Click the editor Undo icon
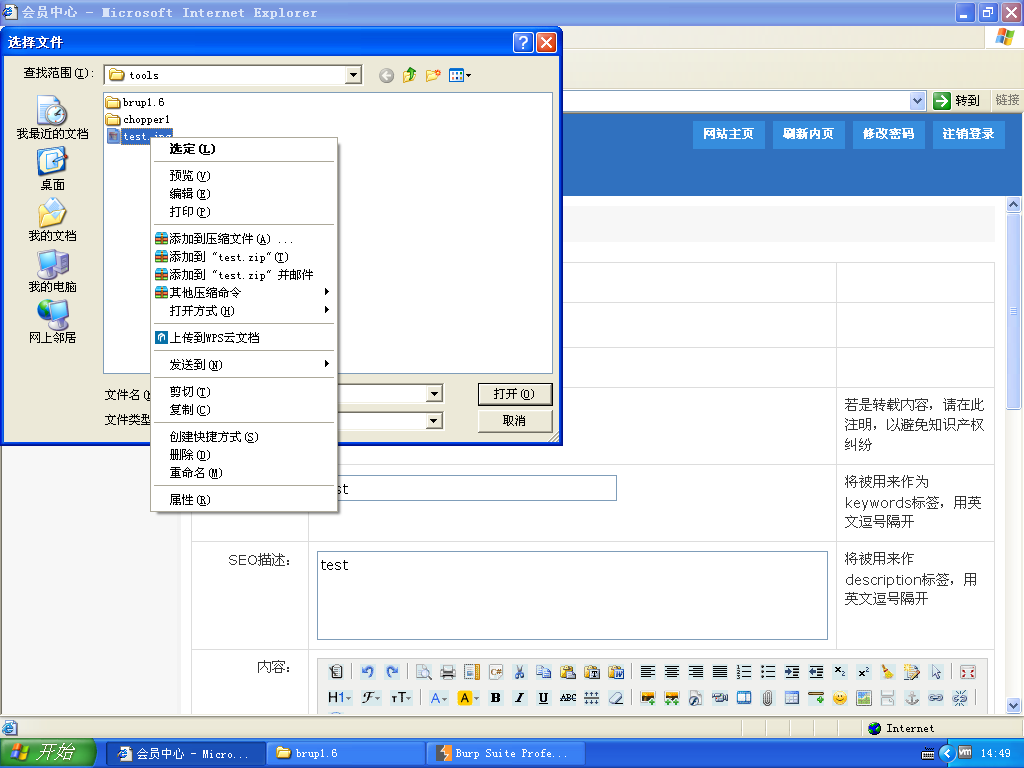The height and width of the screenshot is (768, 1024). click(368, 671)
